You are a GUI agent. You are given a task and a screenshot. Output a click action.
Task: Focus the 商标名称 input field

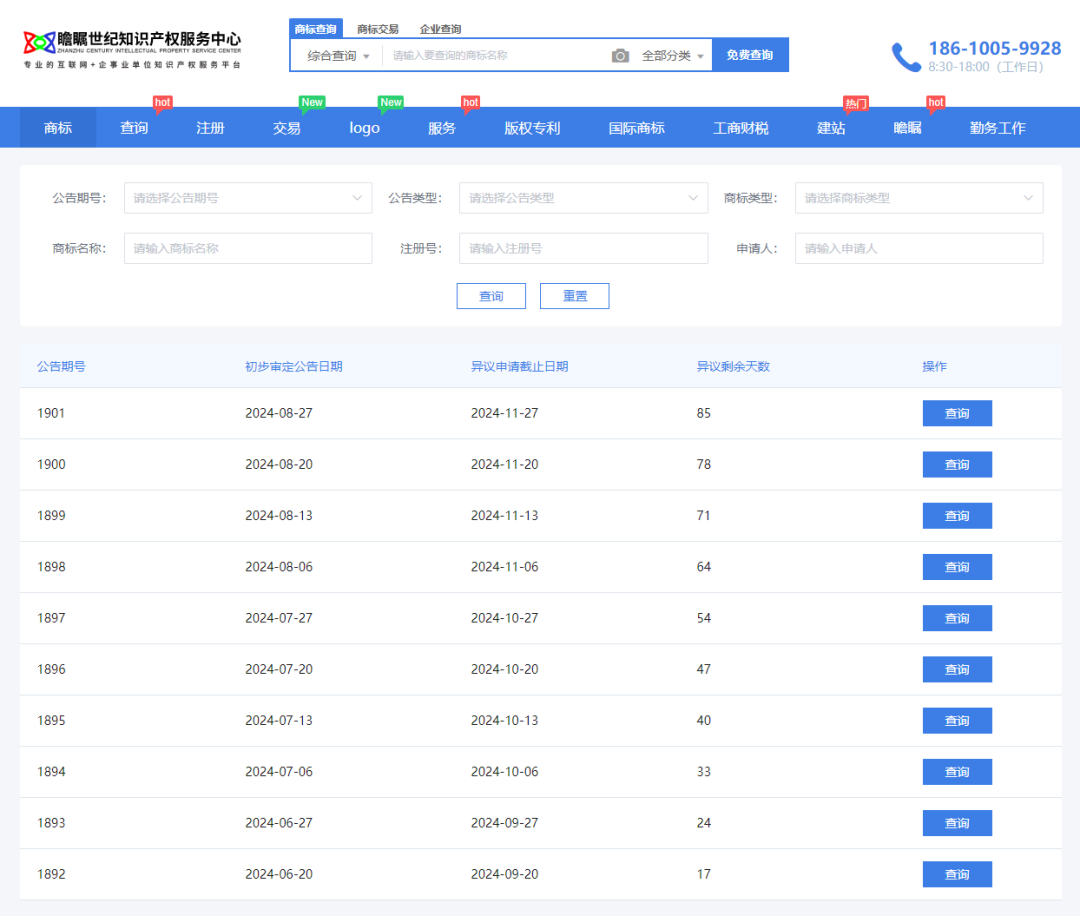pyautogui.click(x=247, y=248)
